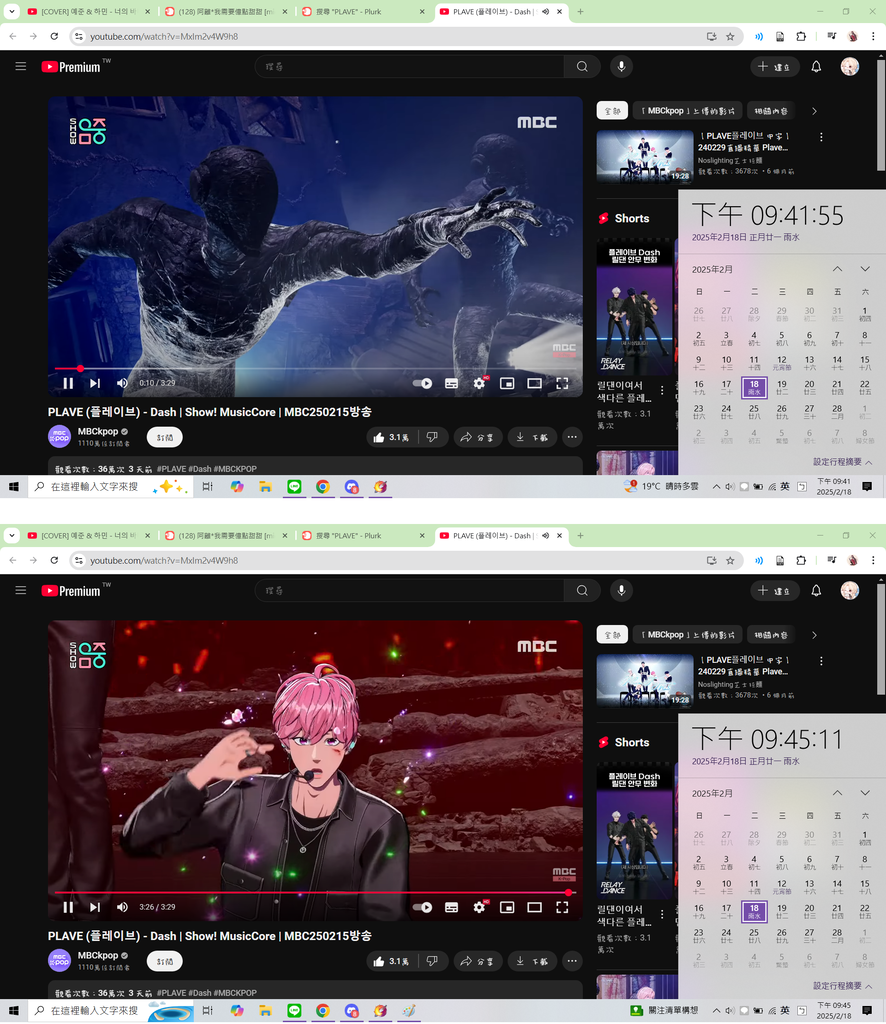Screen dimensions: 886x1024
Task: Open the guide hamburger menu in lower screenshot
Action: 21,590
